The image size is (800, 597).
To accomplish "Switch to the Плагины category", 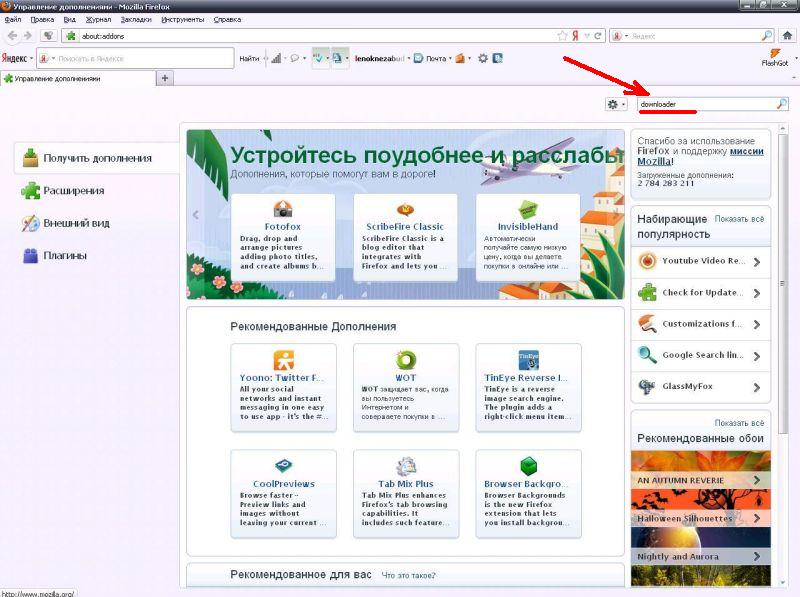I will coord(56,256).
